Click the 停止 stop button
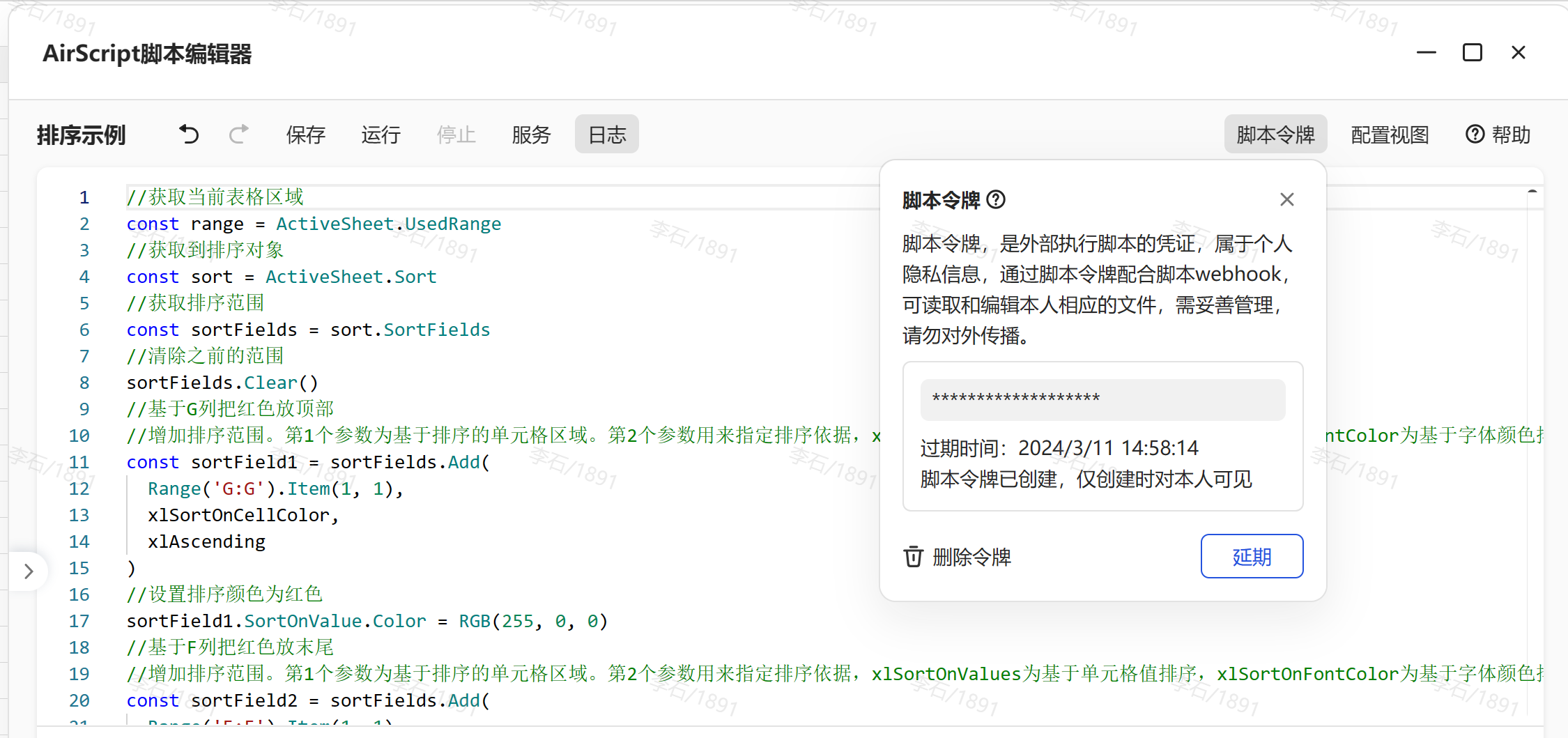 (456, 134)
